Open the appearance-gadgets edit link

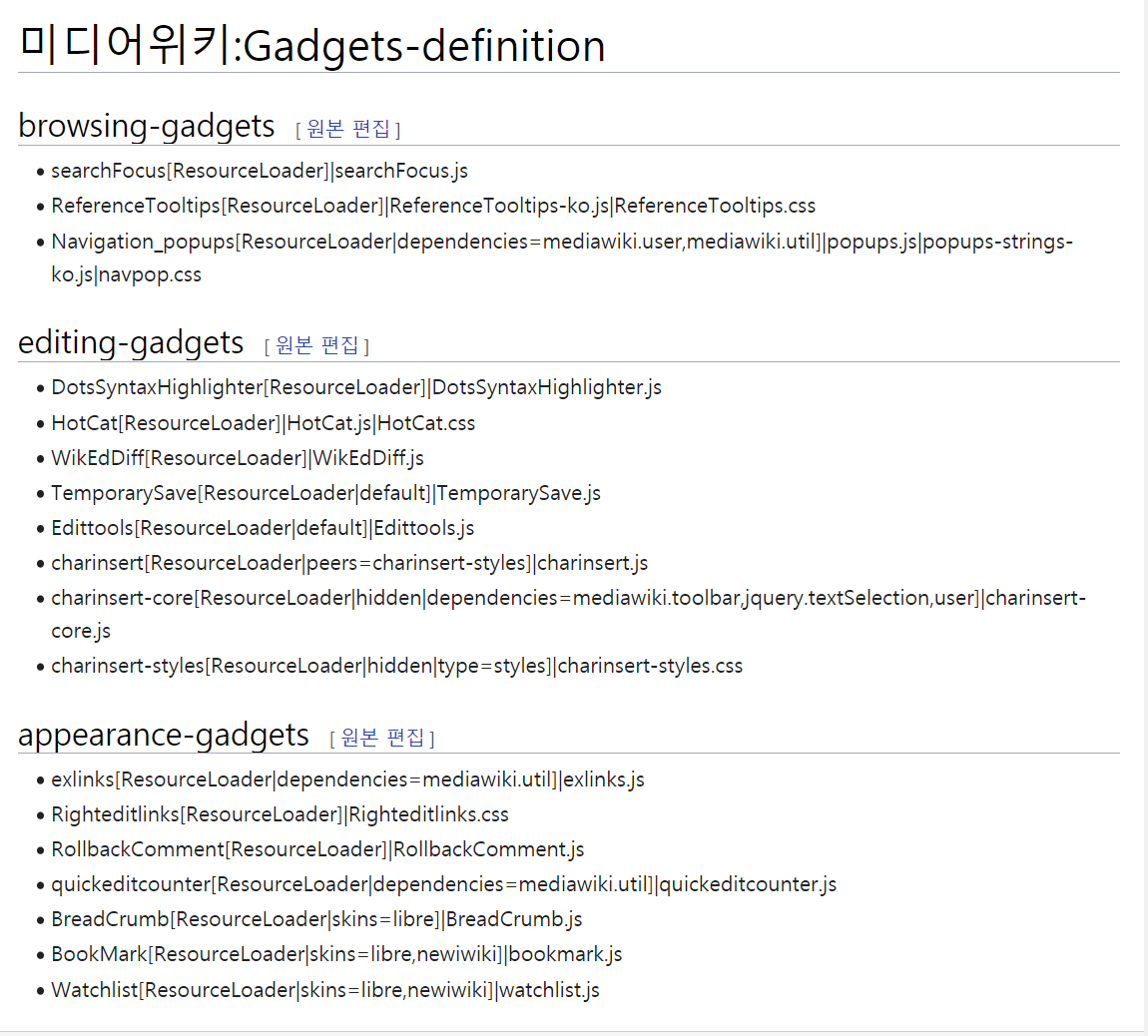[x=382, y=739]
